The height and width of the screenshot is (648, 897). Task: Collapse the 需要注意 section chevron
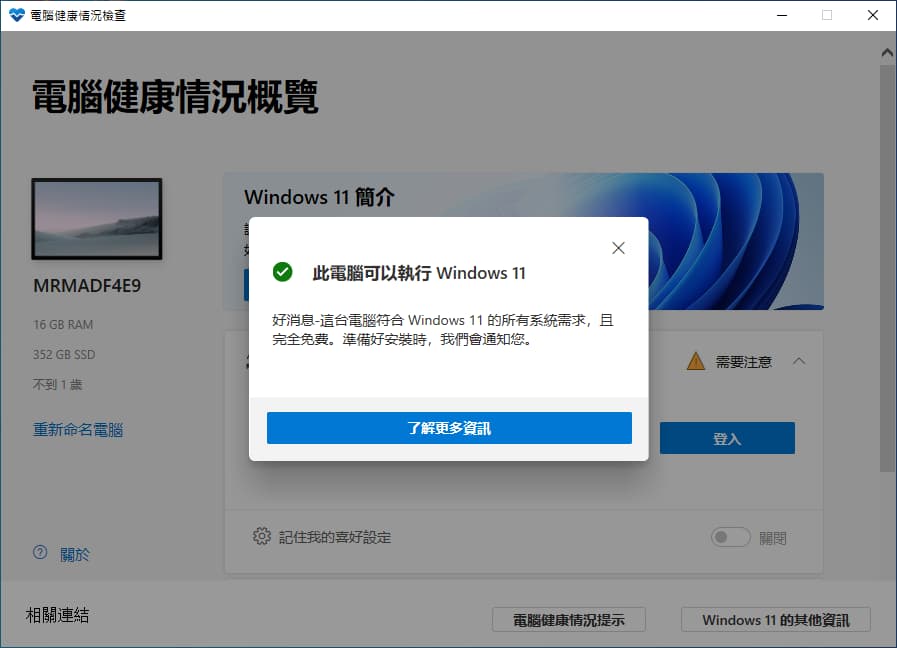[x=799, y=361]
